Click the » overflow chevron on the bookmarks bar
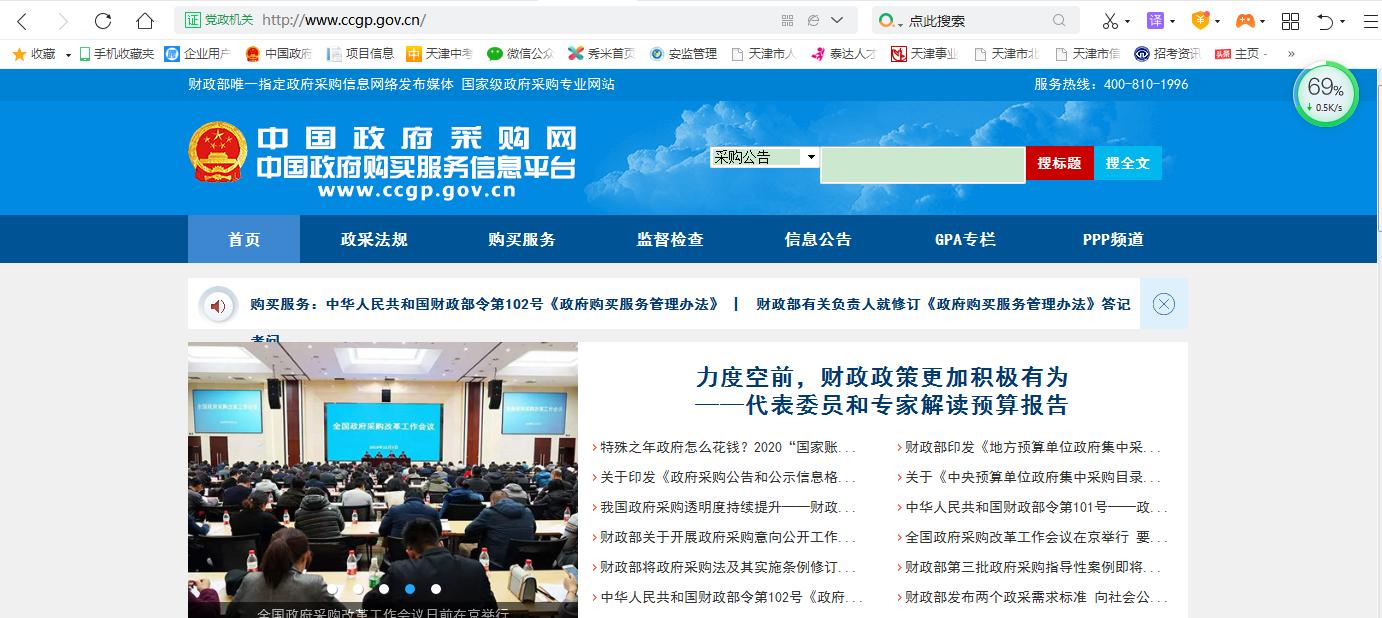The width and height of the screenshot is (1382, 618). pos(1293,54)
